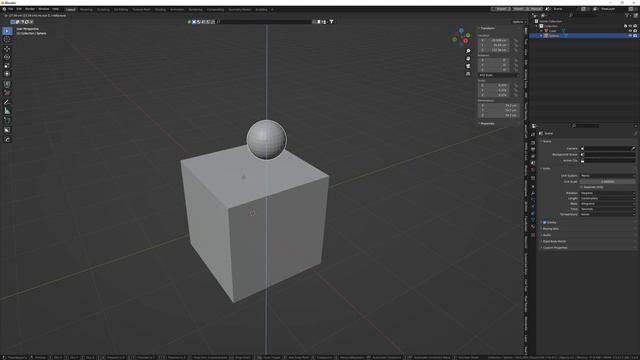The width and height of the screenshot is (640, 360).
Task: Hide the Sphere in viewport via eye icon
Action: click(x=630, y=36)
